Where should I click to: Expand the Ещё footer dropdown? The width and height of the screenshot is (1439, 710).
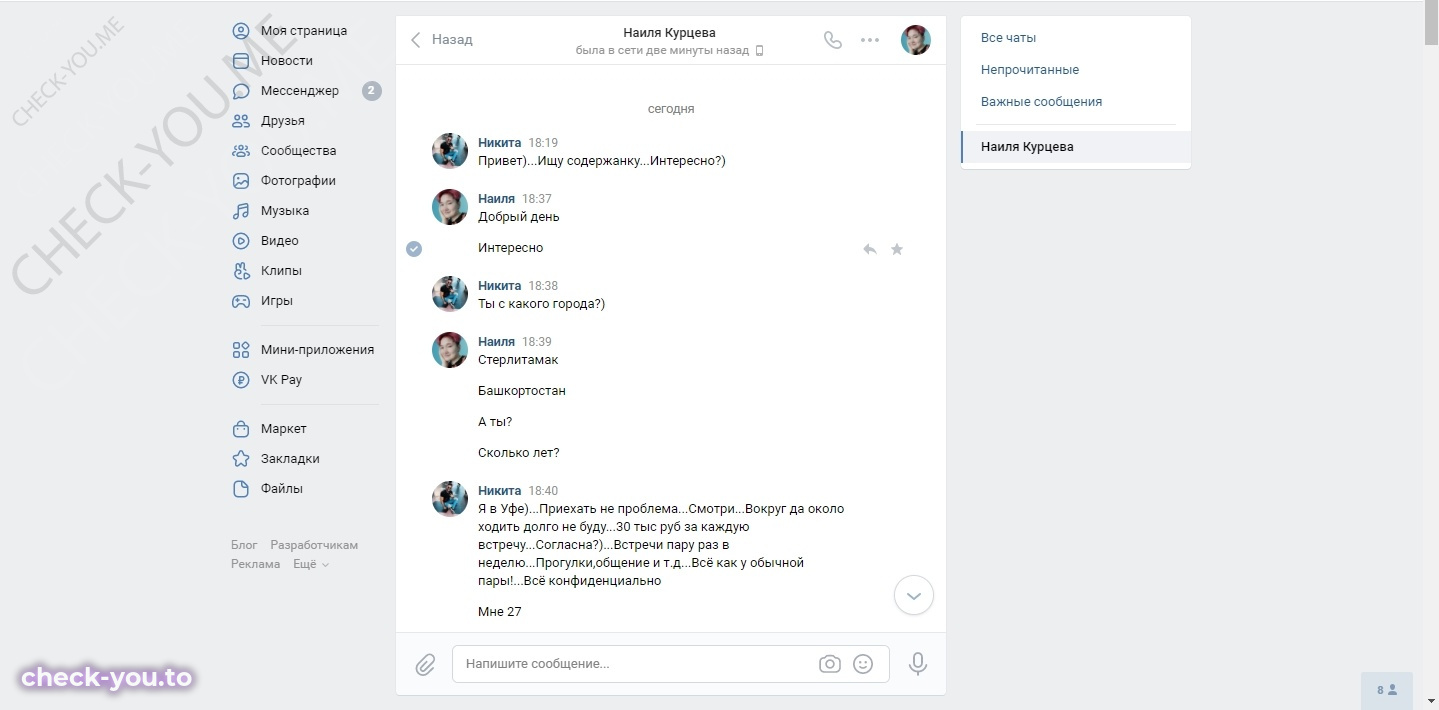pyautogui.click(x=311, y=564)
